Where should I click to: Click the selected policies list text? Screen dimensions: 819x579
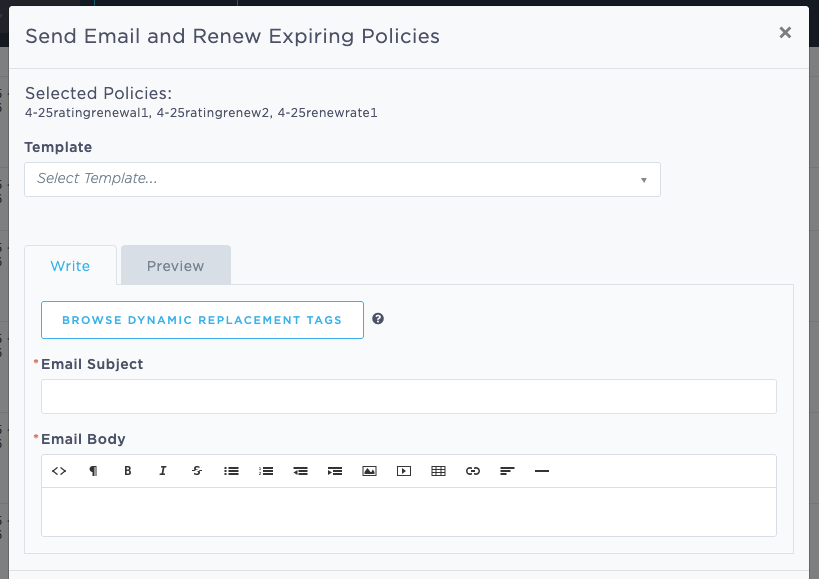pos(201,113)
